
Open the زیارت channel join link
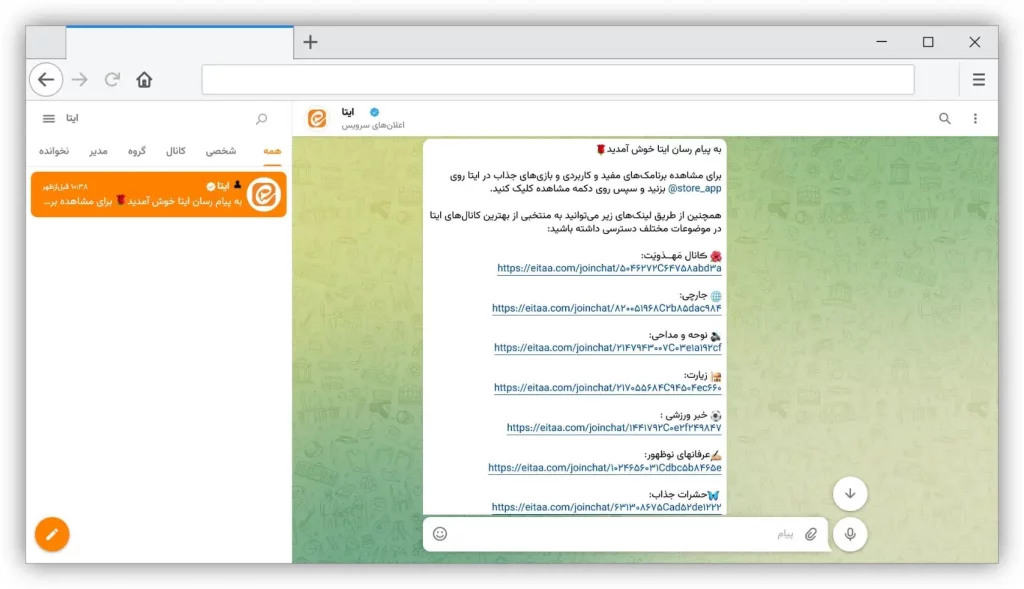(x=607, y=388)
